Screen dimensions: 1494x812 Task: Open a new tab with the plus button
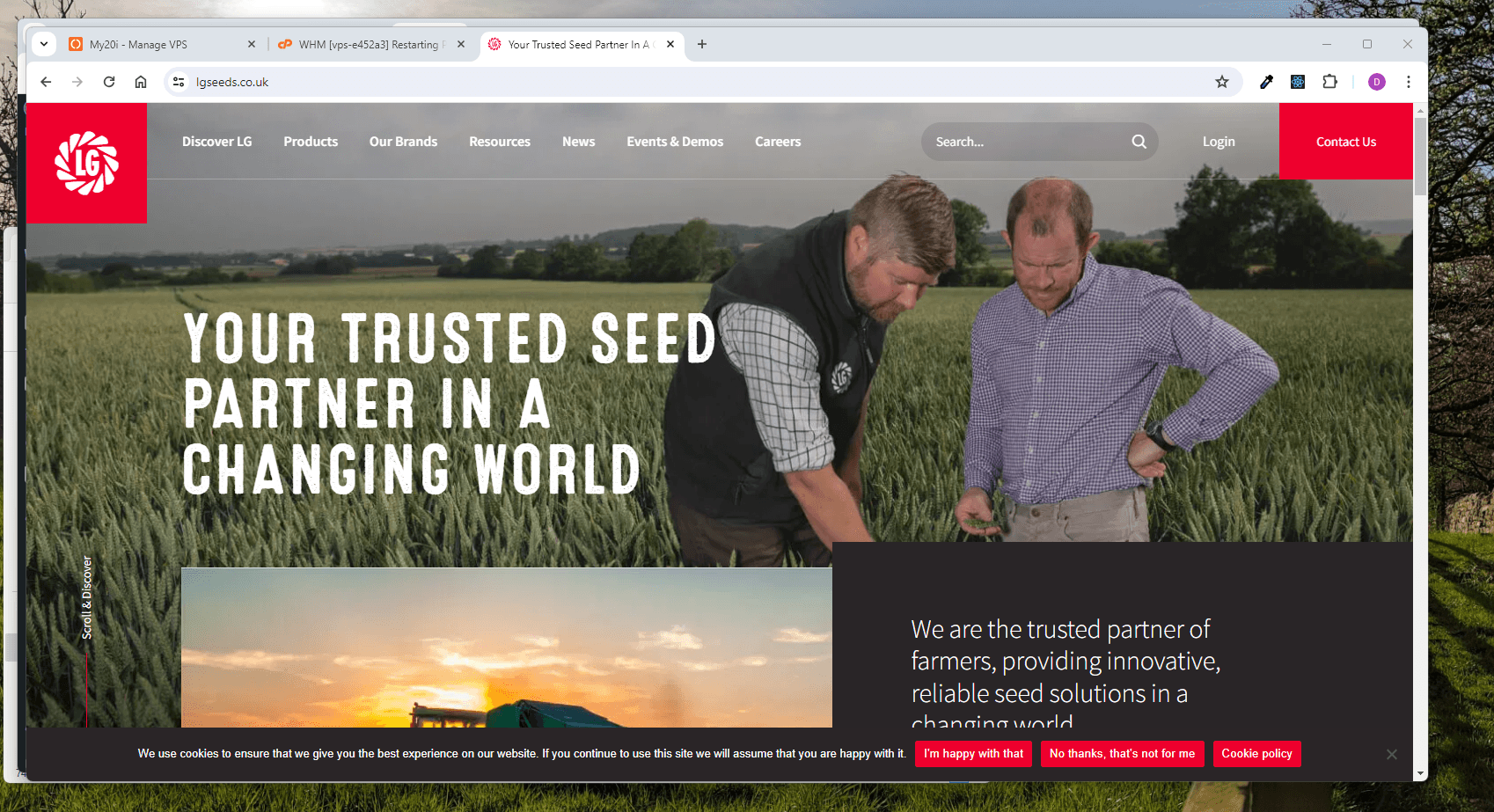click(x=702, y=44)
